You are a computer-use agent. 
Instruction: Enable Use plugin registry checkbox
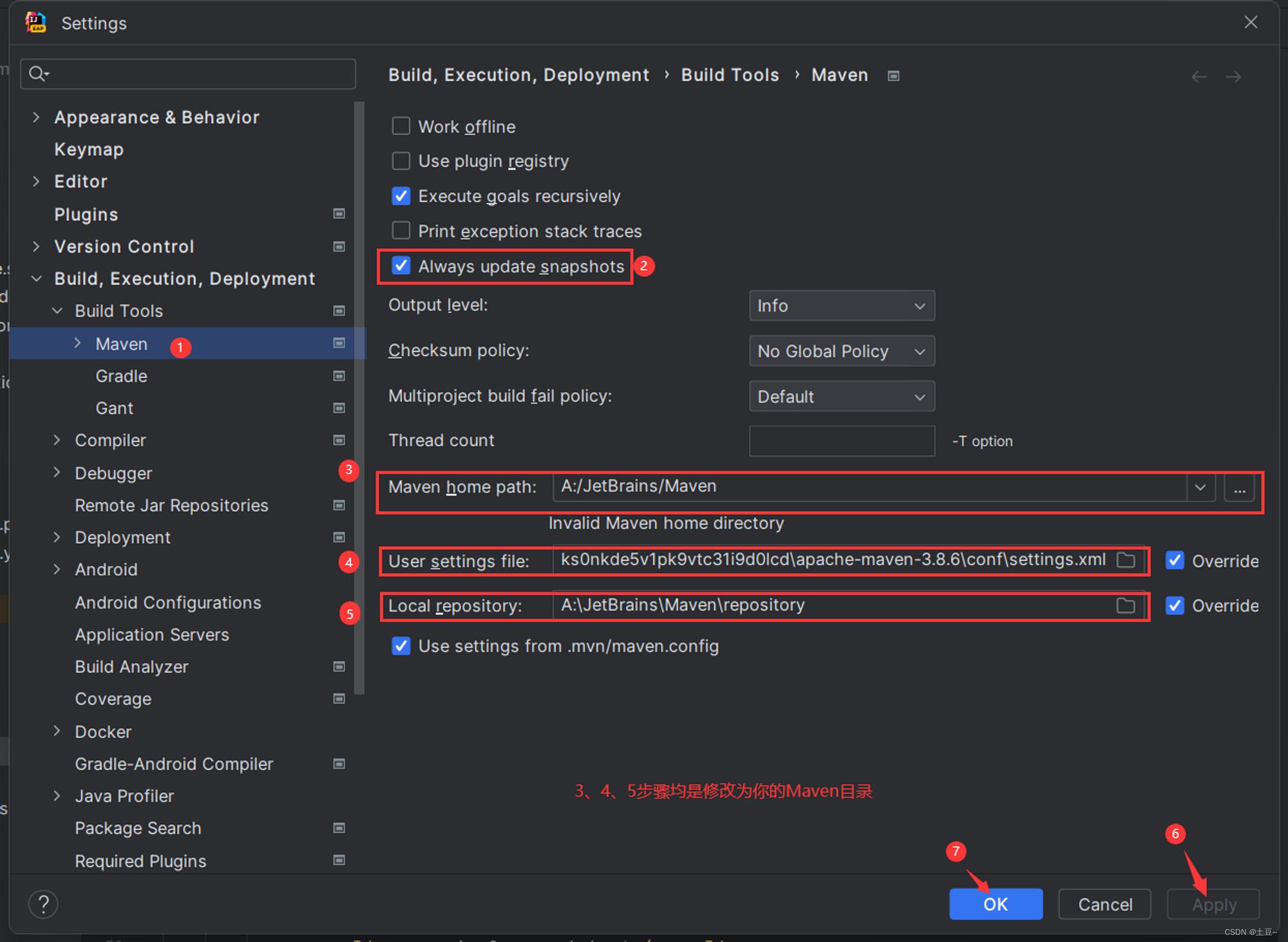(x=401, y=160)
